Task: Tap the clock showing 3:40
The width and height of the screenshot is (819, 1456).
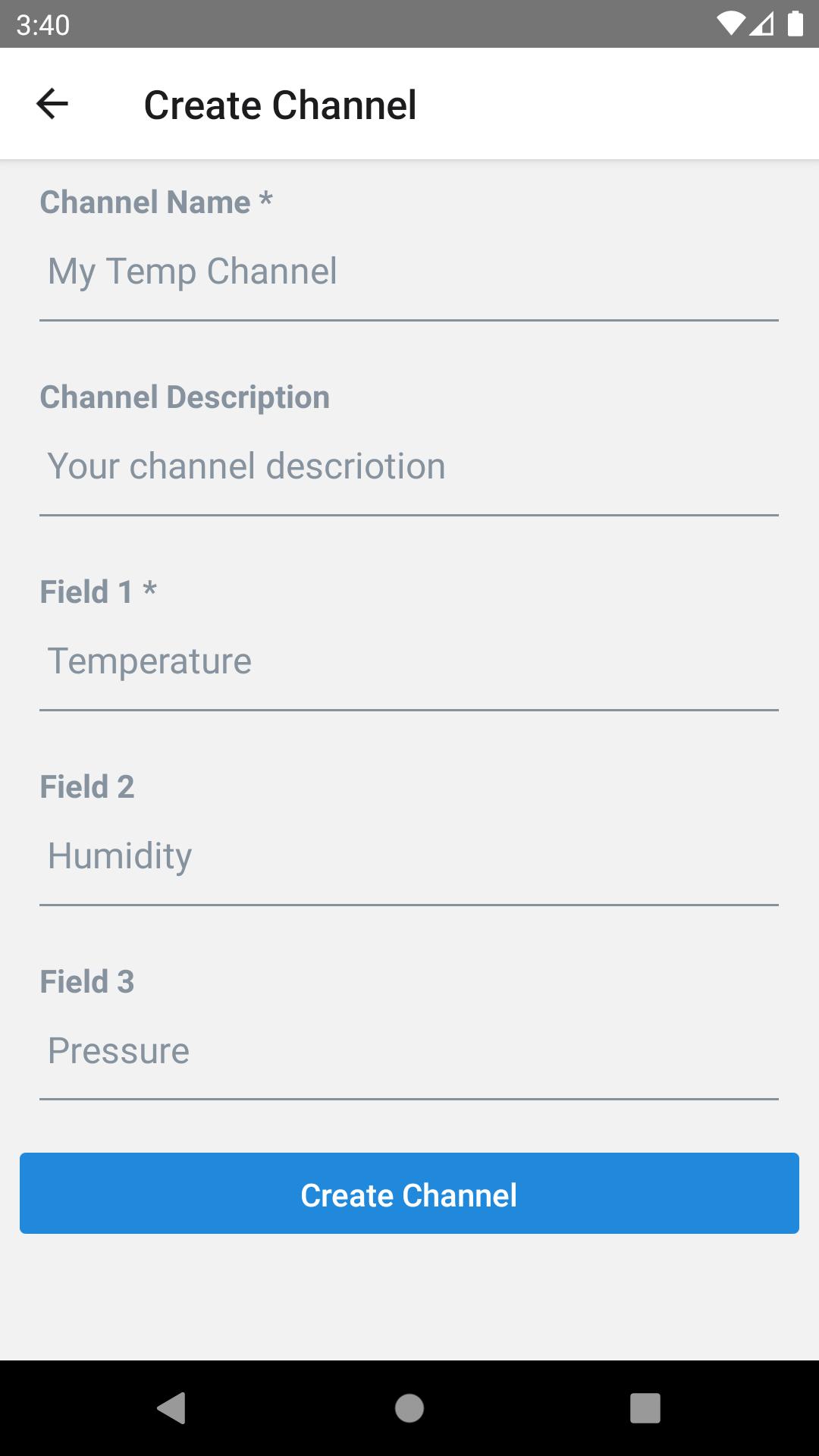Action: pyautogui.click(x=43, y=25)
